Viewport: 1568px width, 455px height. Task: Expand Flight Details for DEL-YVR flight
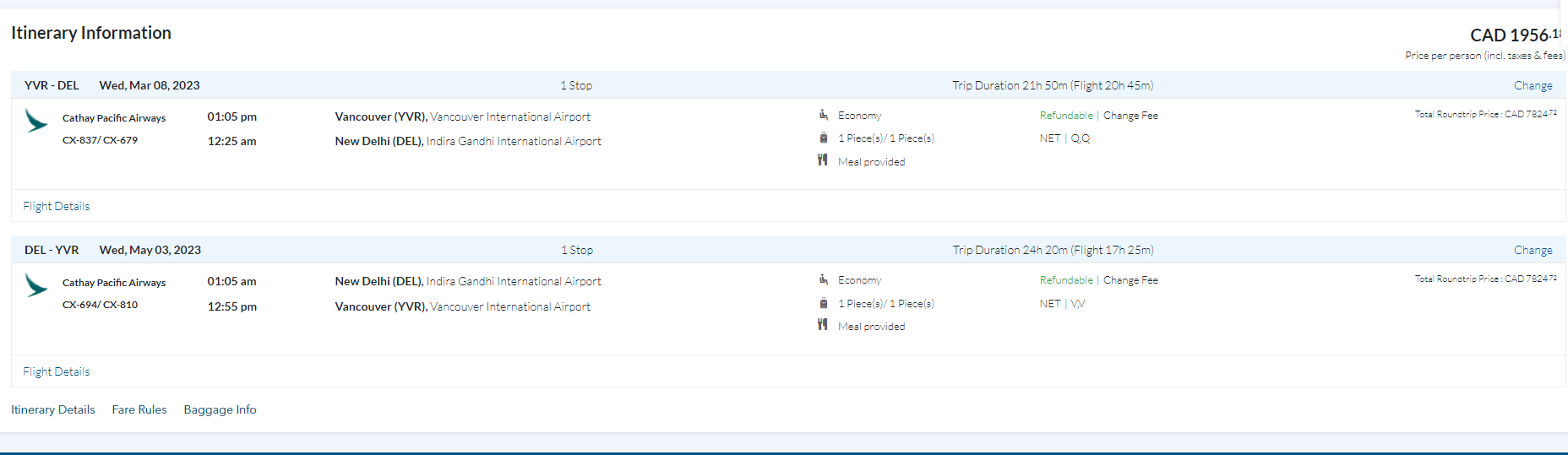pos(57,371)
